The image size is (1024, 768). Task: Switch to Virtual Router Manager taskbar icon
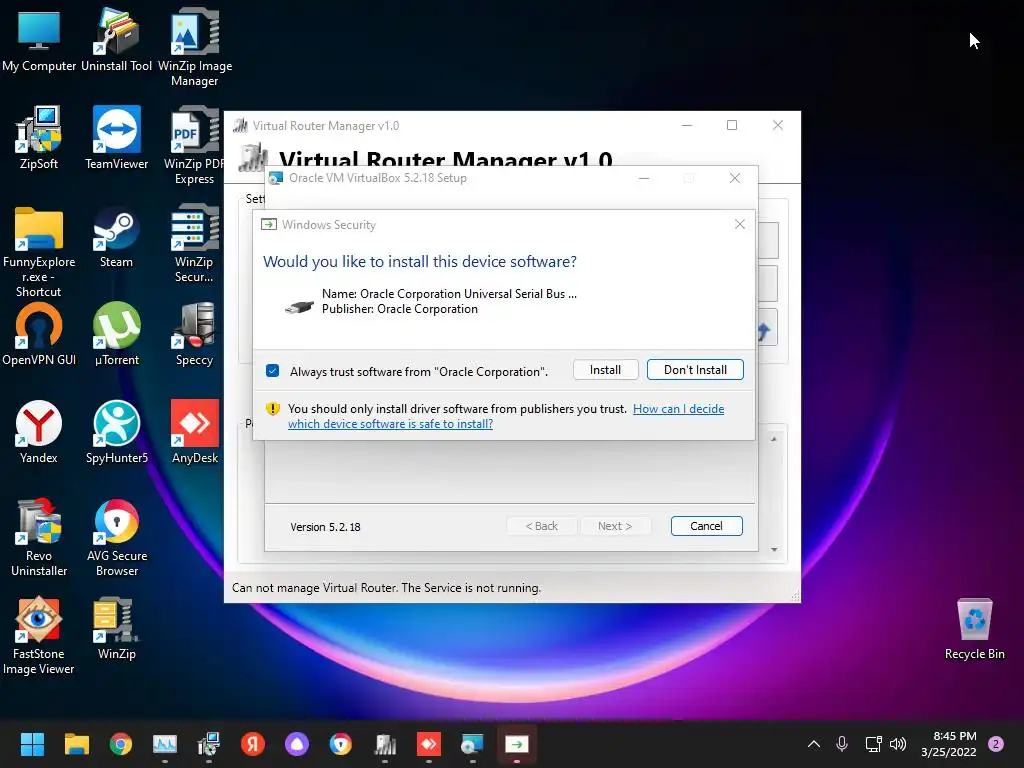click(x=385, y=744)
